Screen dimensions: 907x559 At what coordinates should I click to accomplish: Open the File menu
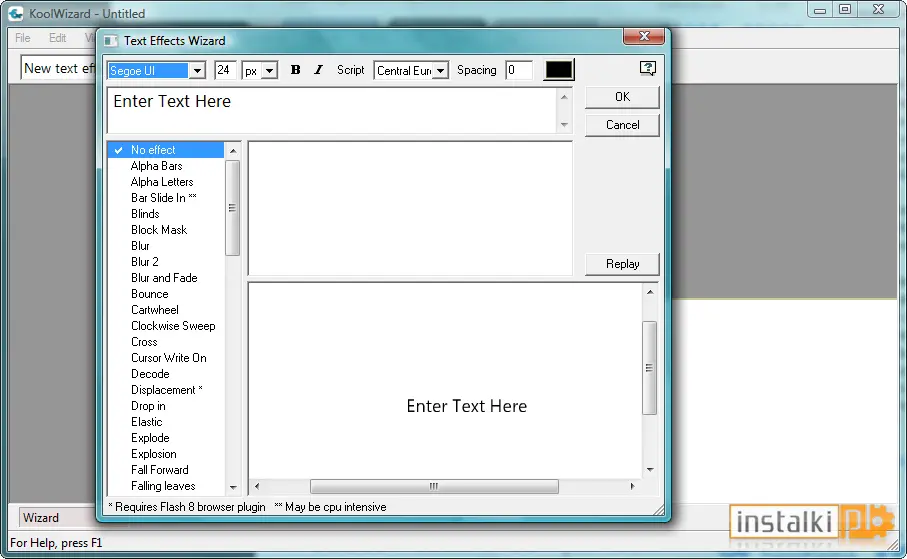pos(23,38)
